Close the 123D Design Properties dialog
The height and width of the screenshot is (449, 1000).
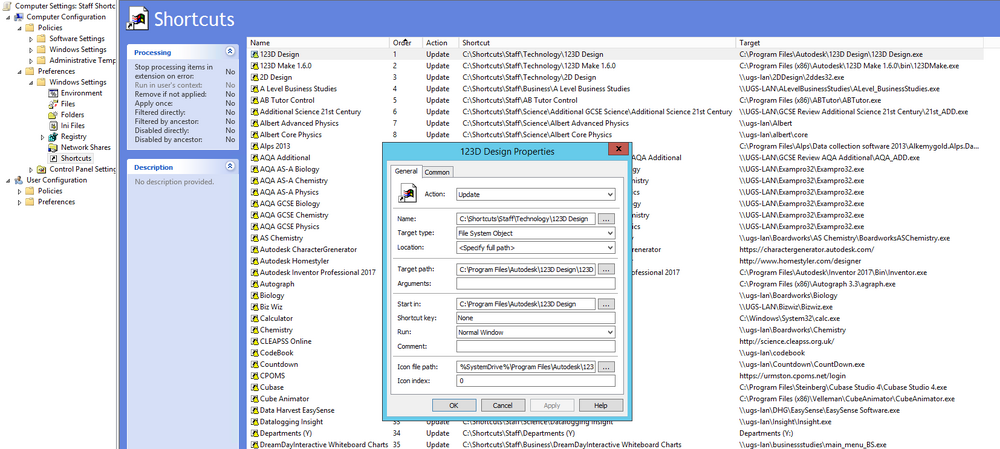point(618,149)
